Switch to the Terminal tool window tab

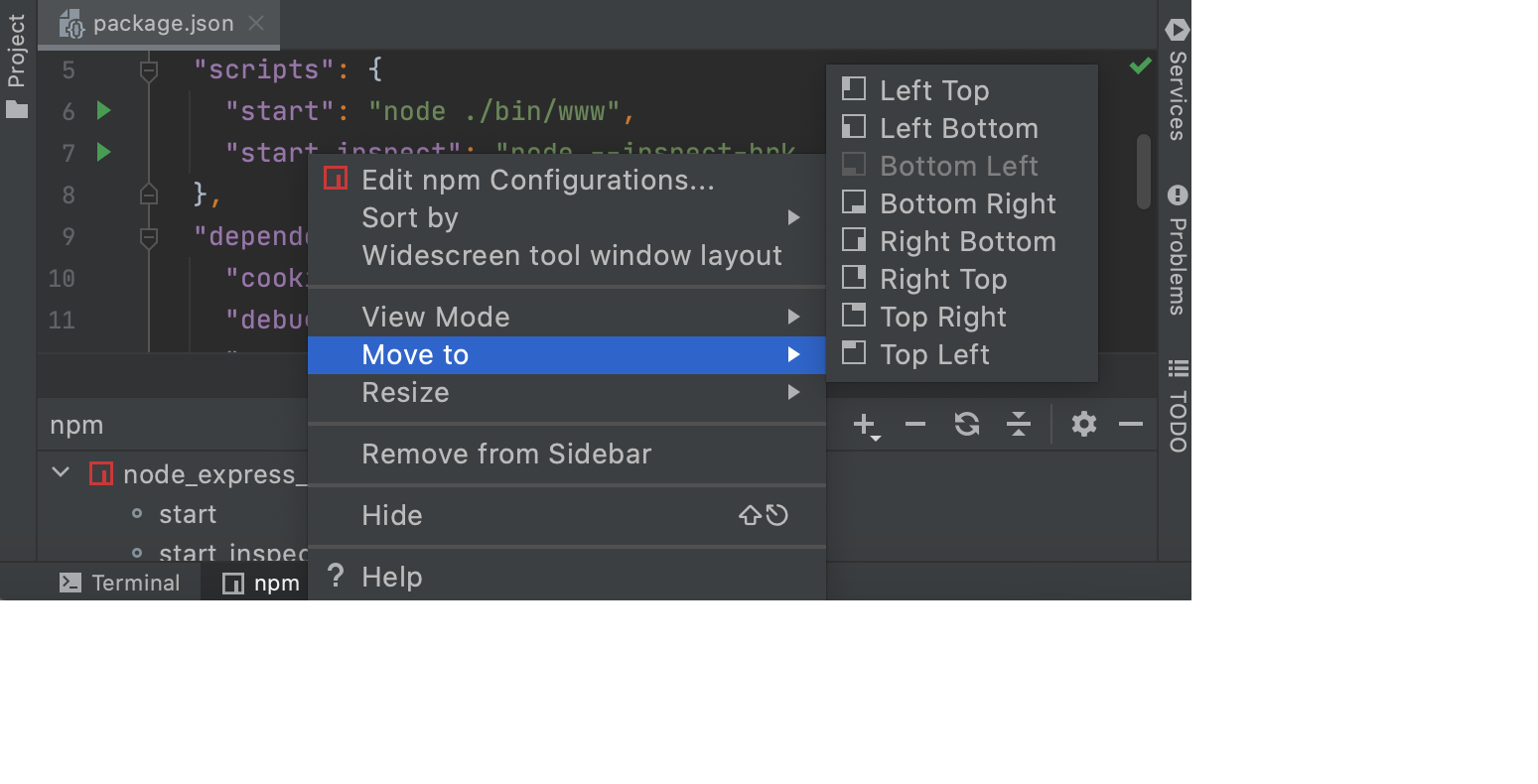tap(120, 583)
